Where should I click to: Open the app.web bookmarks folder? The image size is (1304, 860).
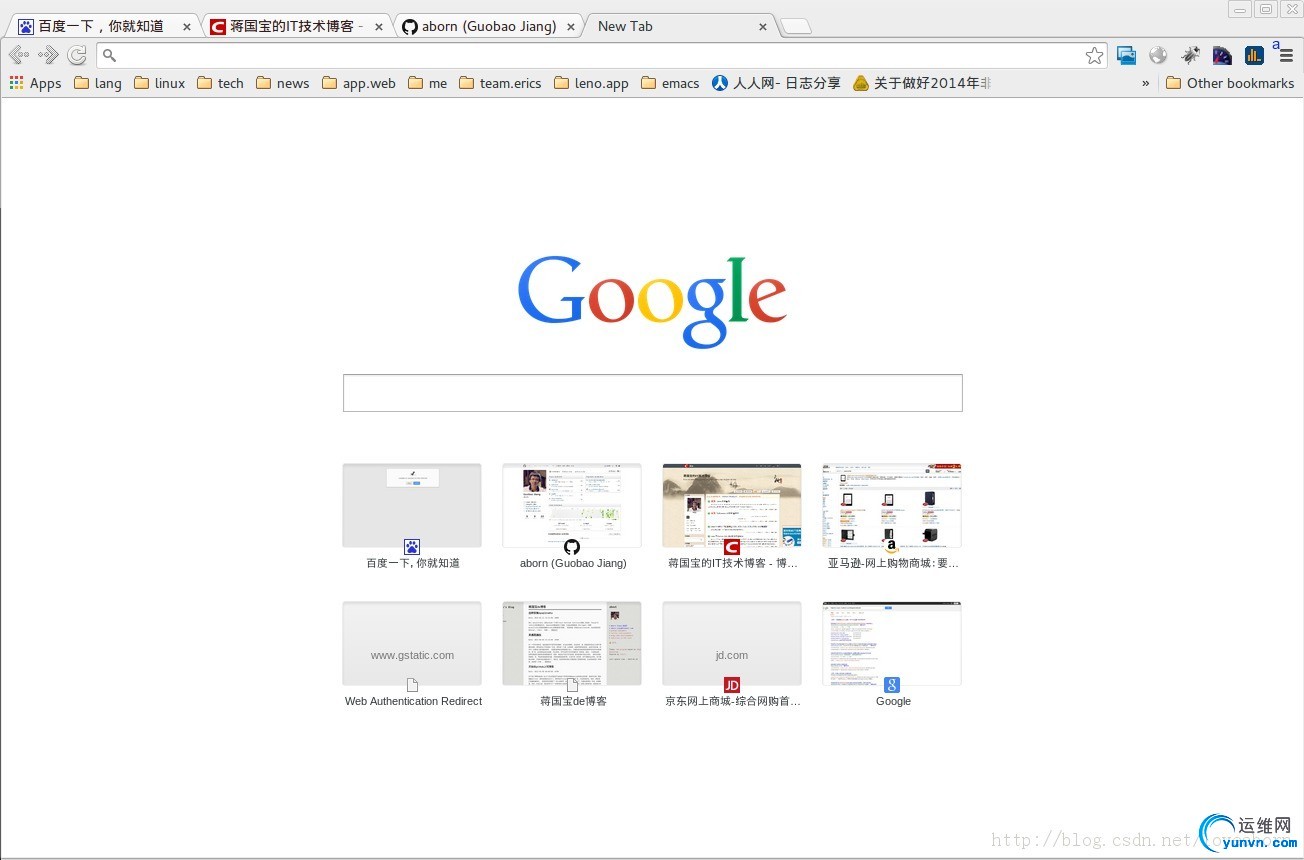click(x=359, y=83)
